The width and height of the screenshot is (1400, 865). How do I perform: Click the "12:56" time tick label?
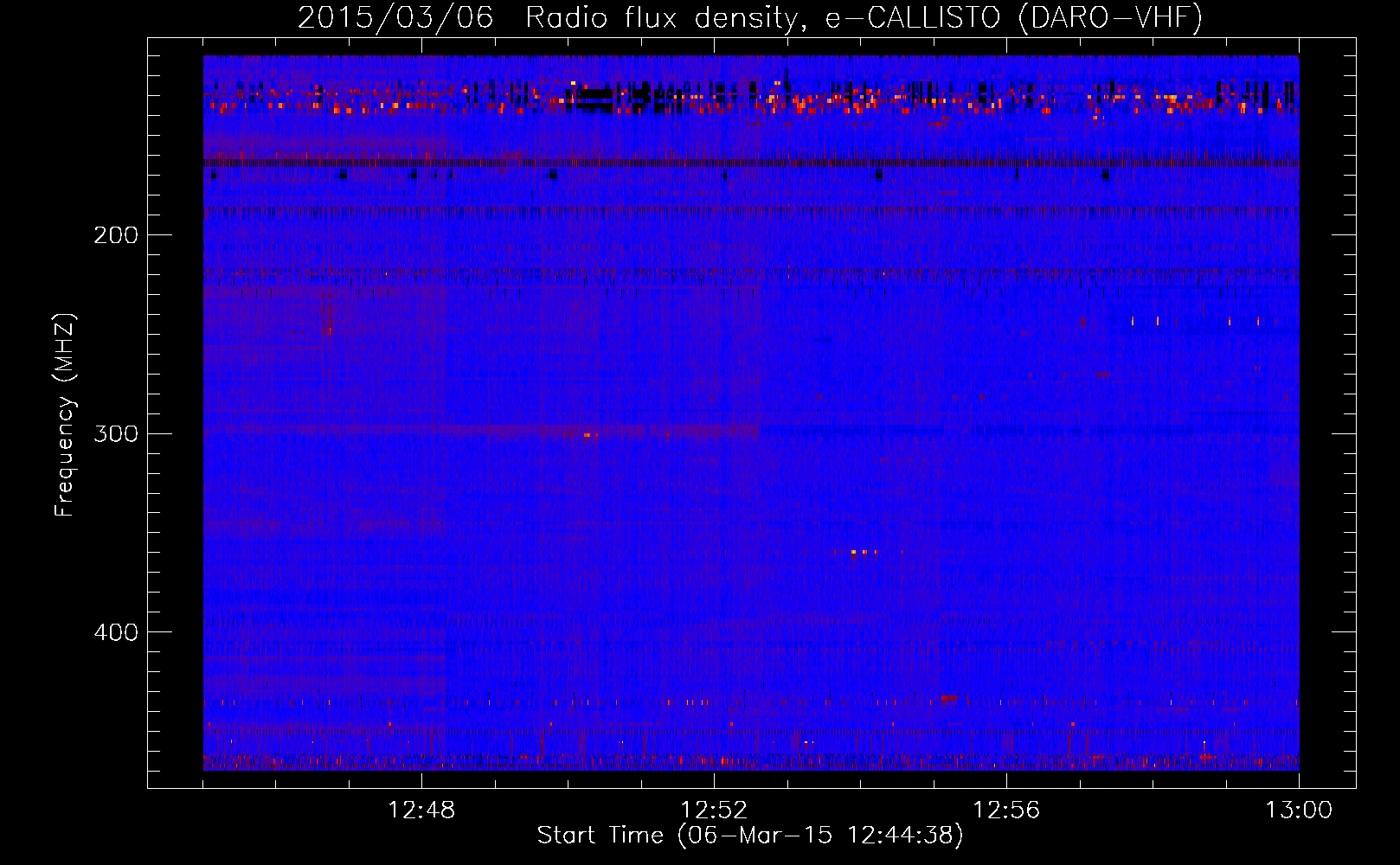click(1006, 811)
